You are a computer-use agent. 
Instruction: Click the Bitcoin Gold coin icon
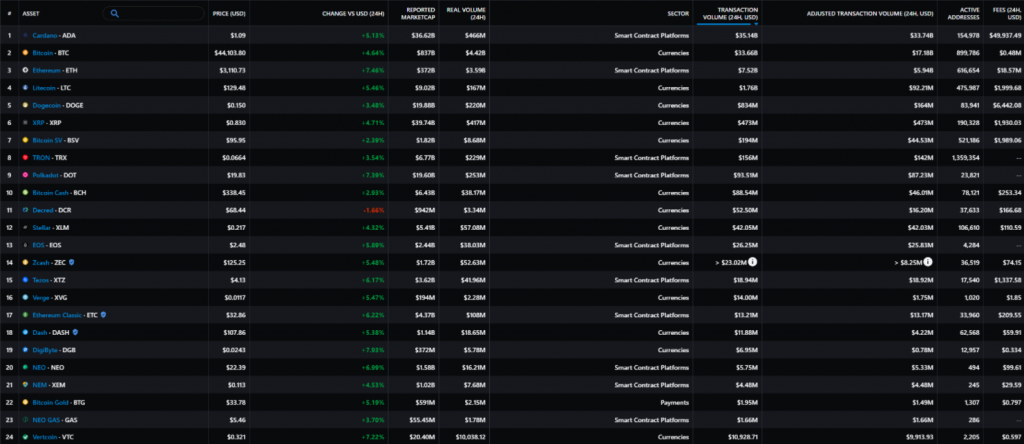pyautogui.click(x=25, y=402)
